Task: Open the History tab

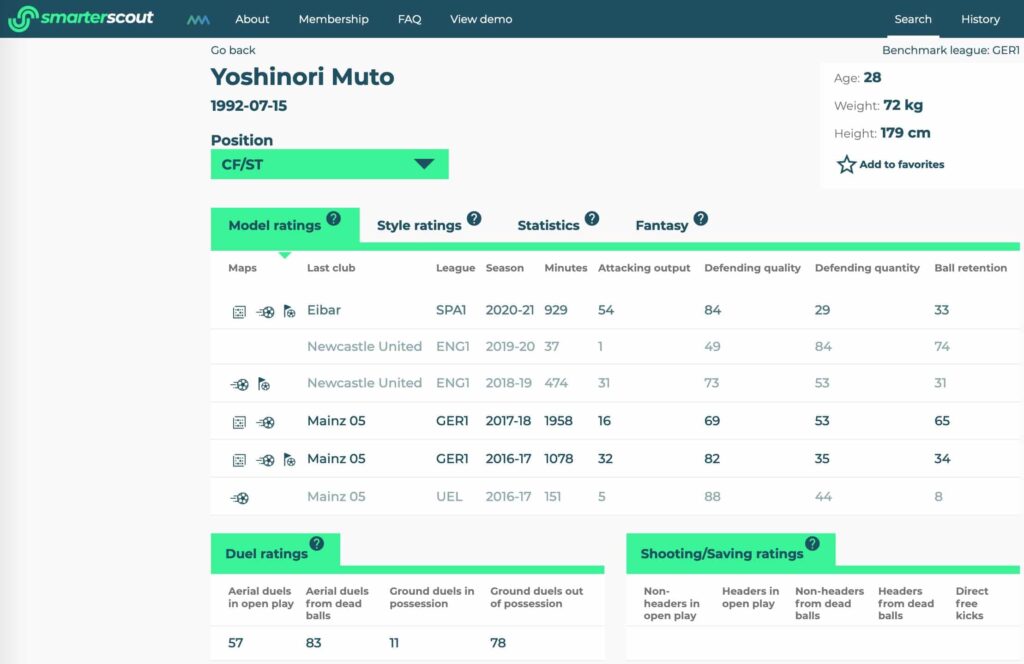Action: tap(980, 19)
